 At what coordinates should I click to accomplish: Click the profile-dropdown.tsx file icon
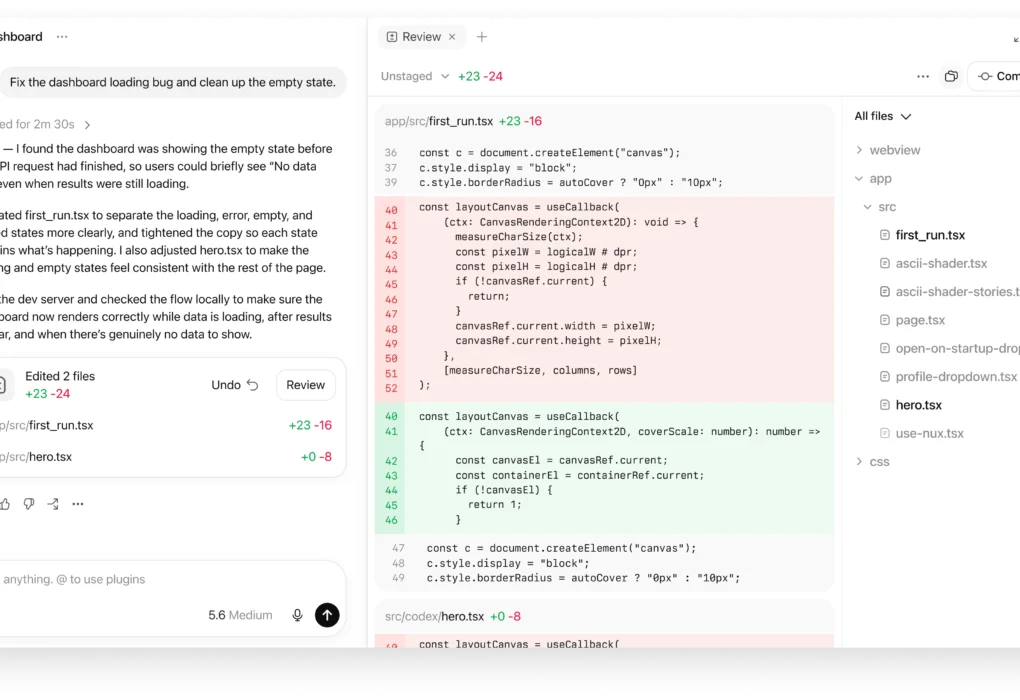885,377
